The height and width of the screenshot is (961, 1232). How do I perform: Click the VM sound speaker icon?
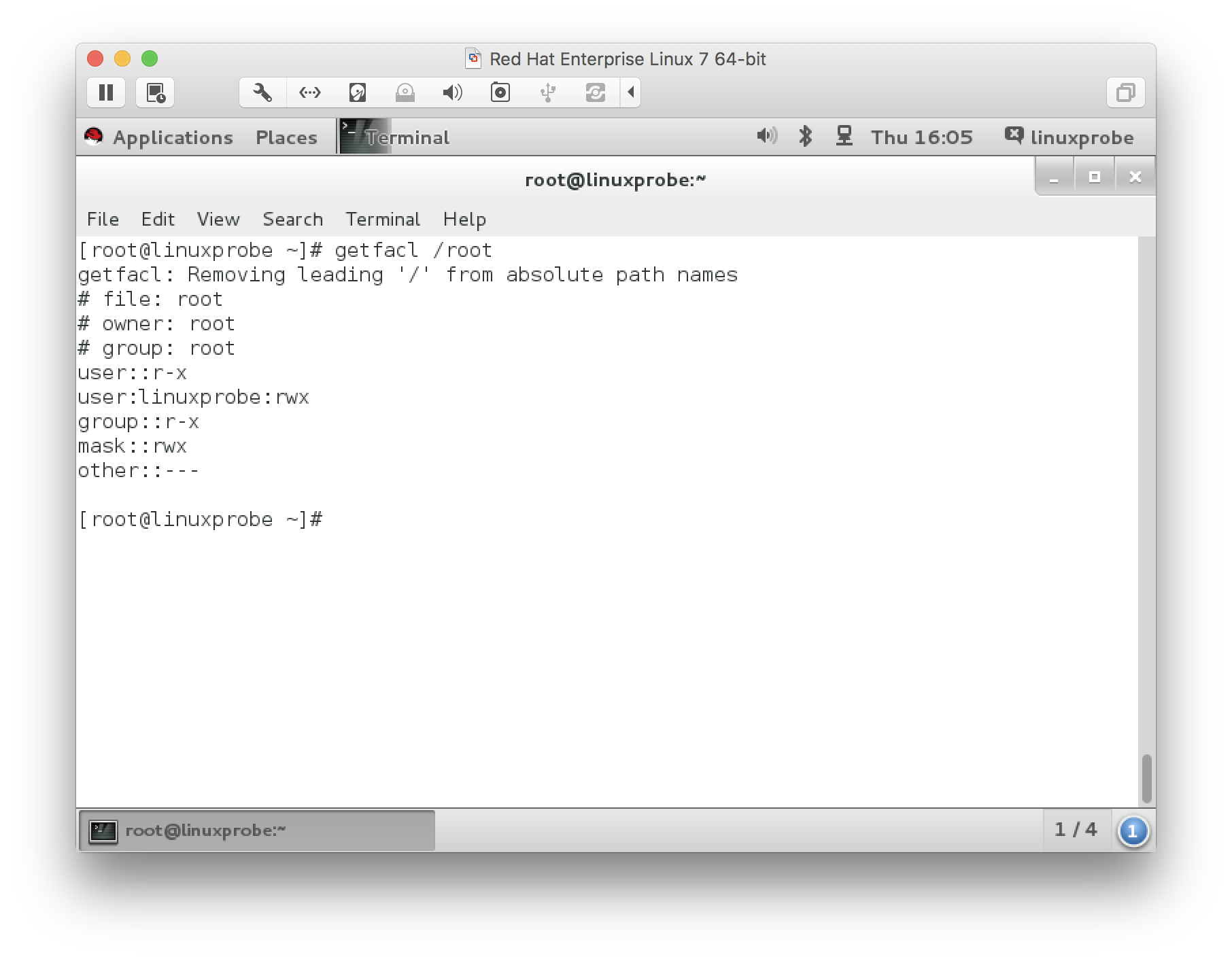click(x=453, y=92)
